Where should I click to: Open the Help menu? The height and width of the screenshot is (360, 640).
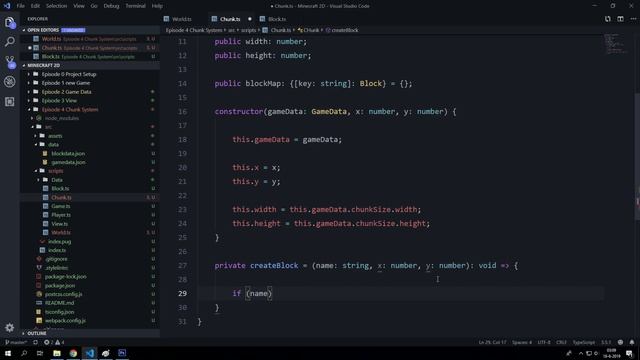coord(157,6)
